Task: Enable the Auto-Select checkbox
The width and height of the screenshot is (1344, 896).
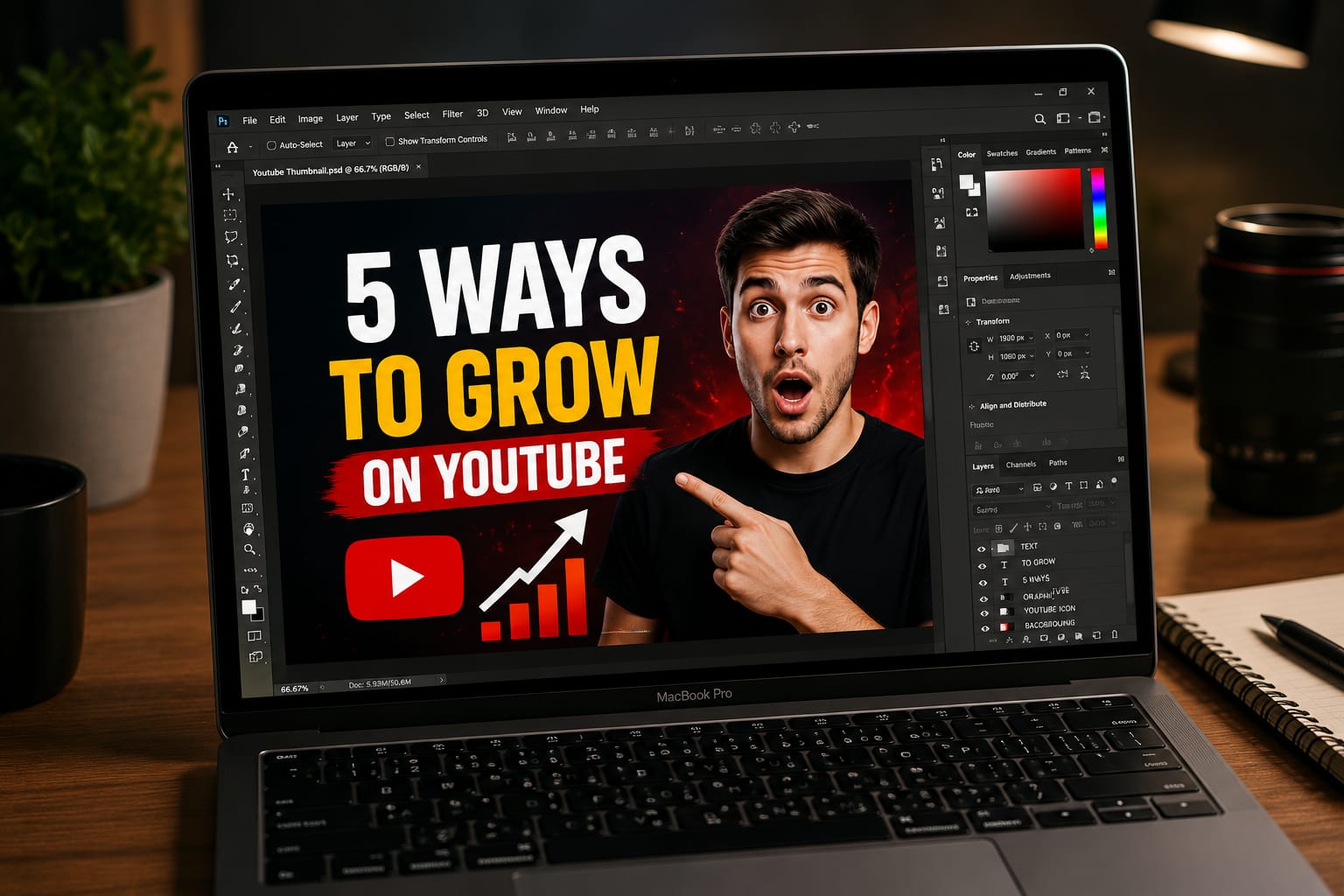Action: (271, 145)
